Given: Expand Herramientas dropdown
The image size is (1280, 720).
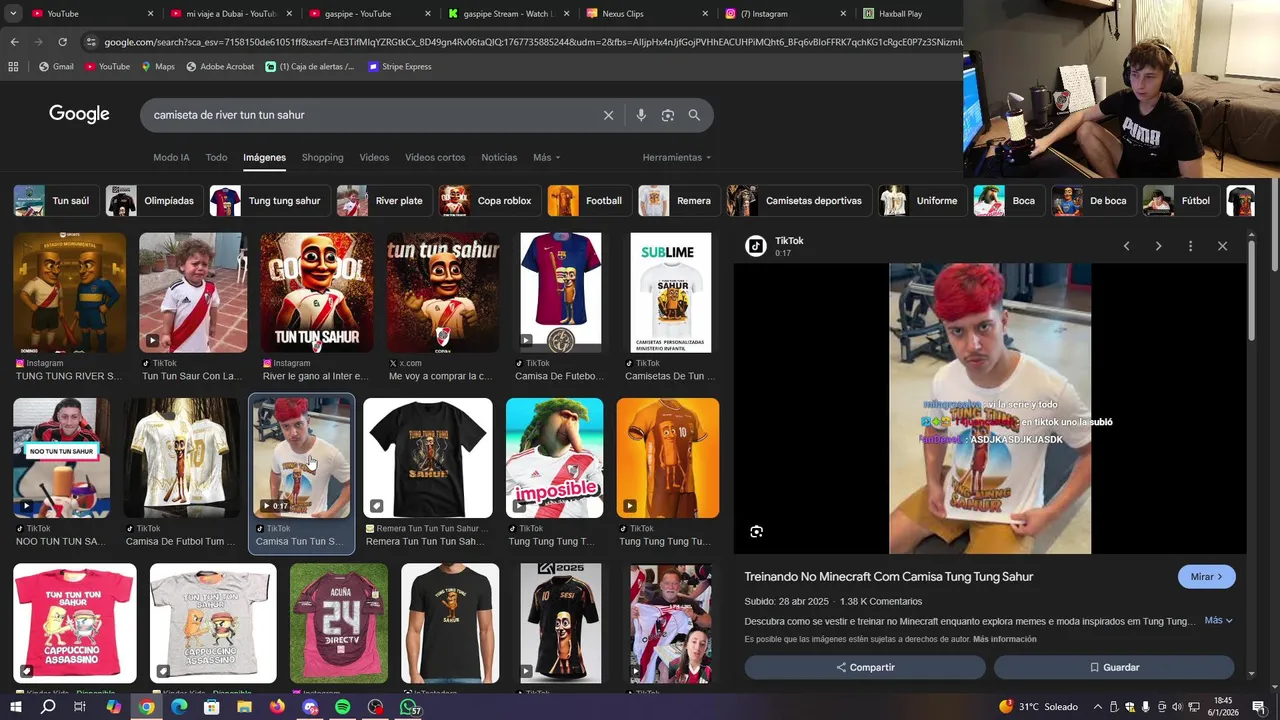Looking at the screenshot, I should 677,157.
